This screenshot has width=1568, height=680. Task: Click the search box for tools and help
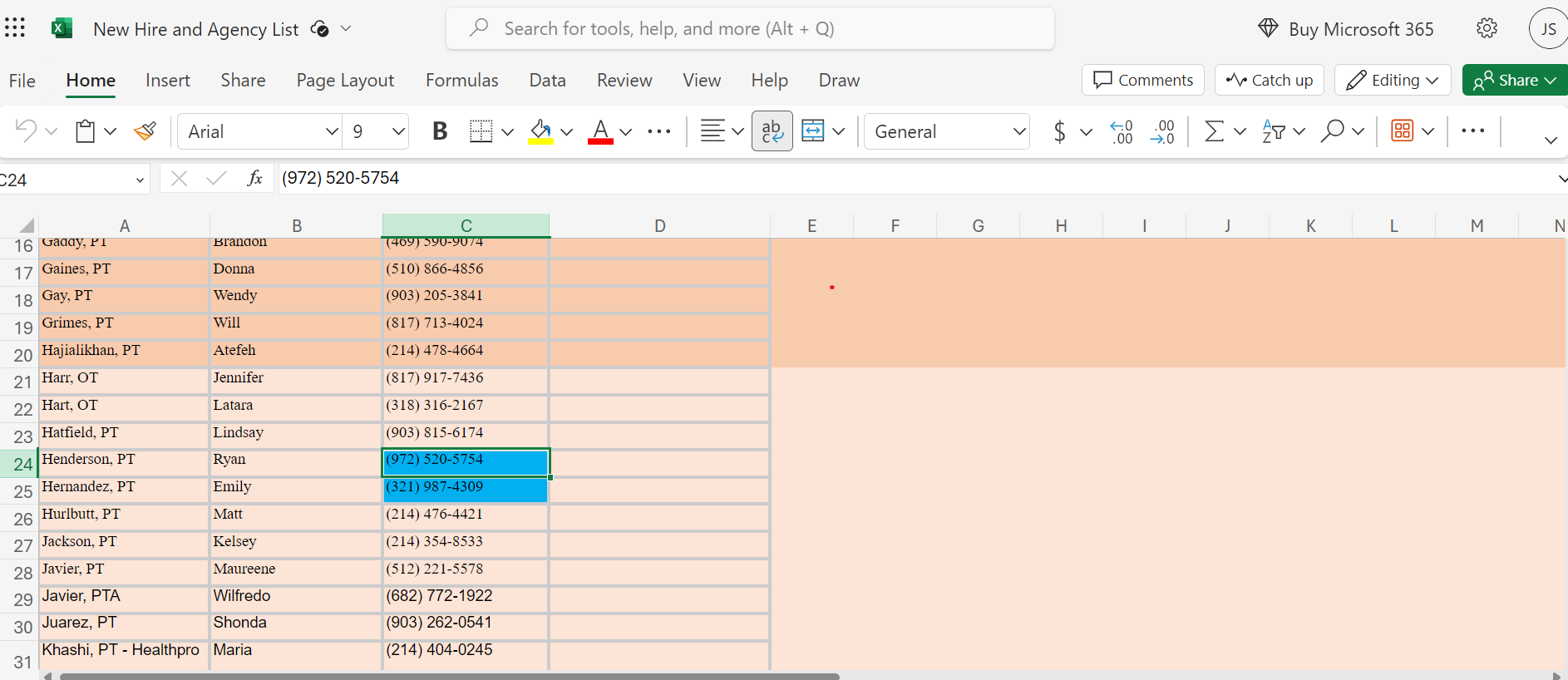pos(750,29)
